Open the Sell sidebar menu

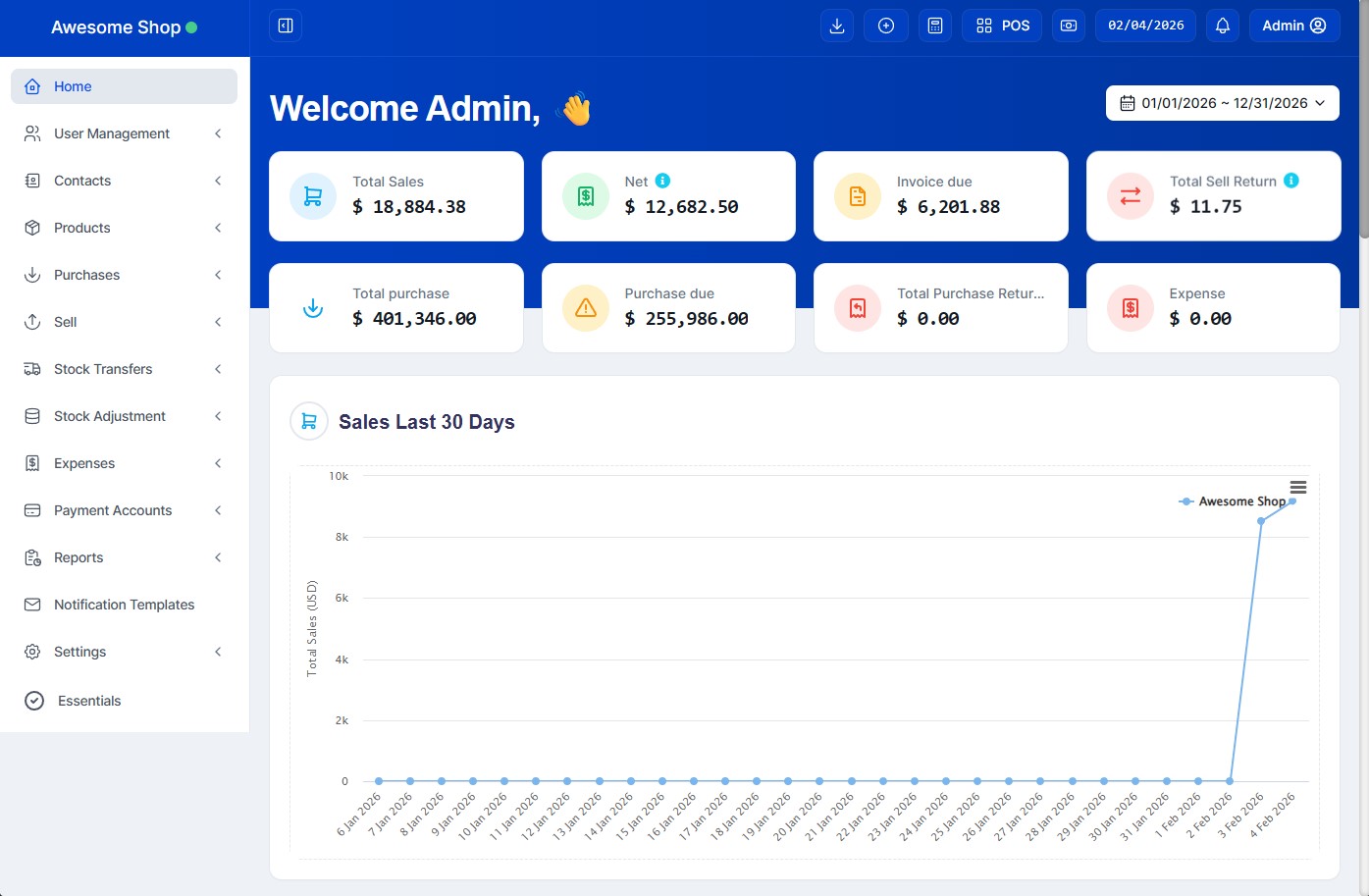pos(124,322)
